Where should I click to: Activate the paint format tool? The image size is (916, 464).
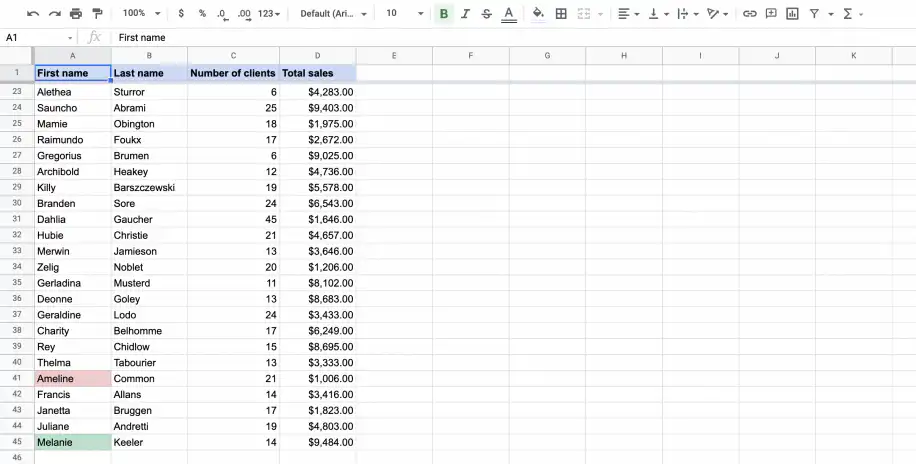[98, 13]
